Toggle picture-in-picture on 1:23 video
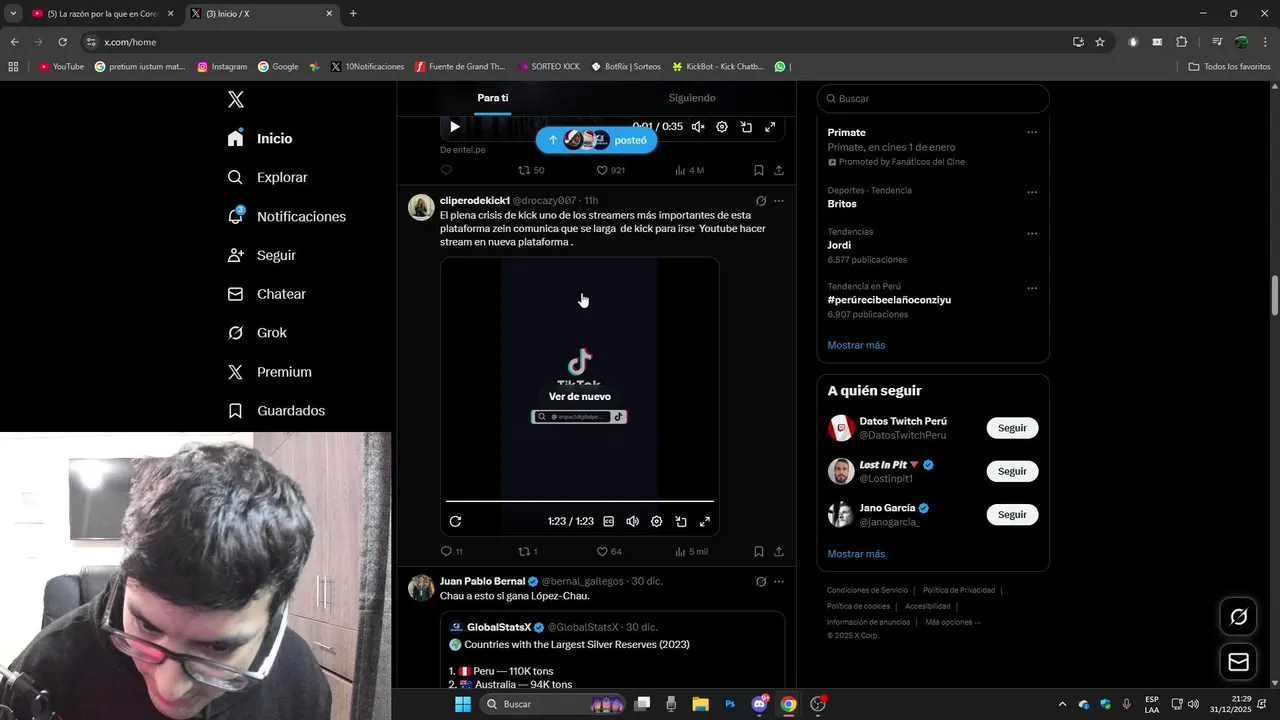Image resolution: width=1280 pixels, height=720 pixels. click(x=681, y=522)
